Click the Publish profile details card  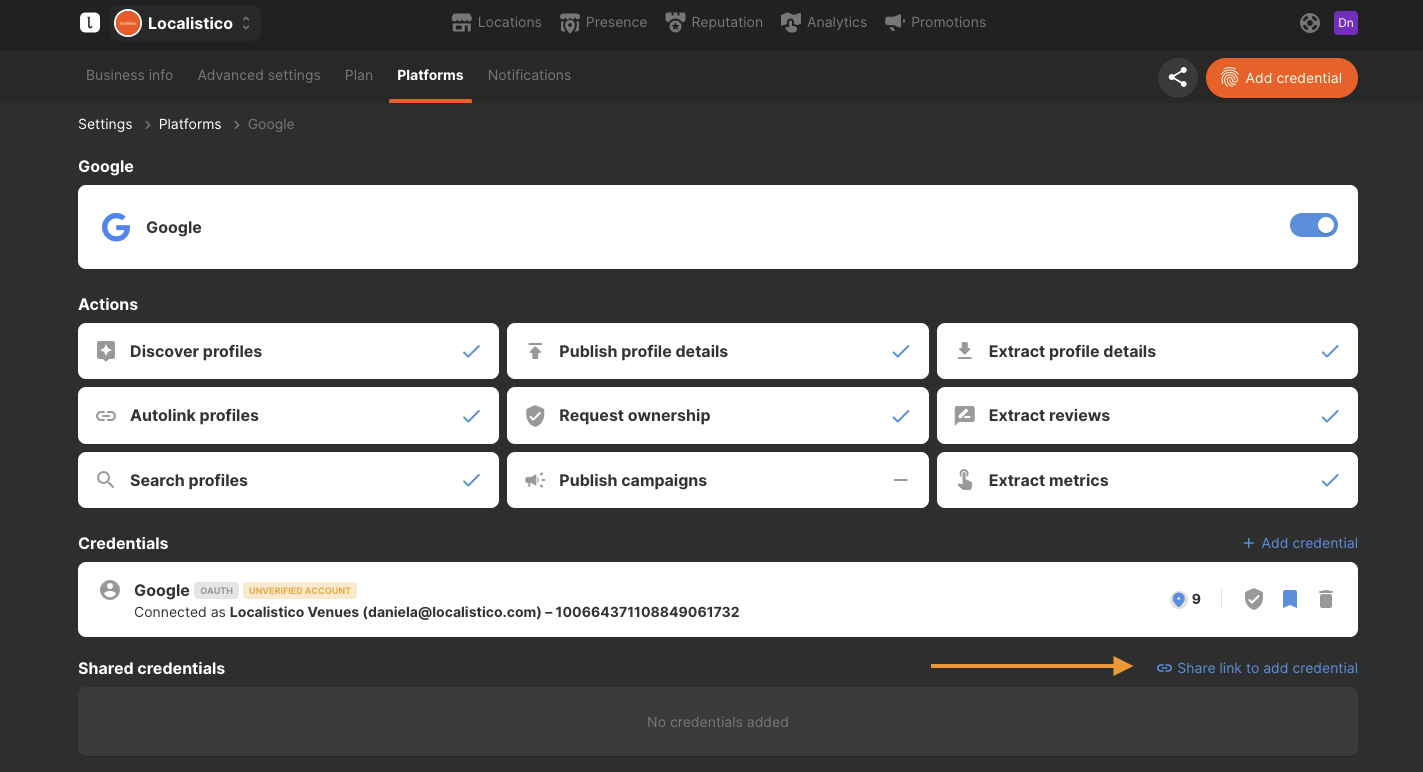click(x=718, y=351)
